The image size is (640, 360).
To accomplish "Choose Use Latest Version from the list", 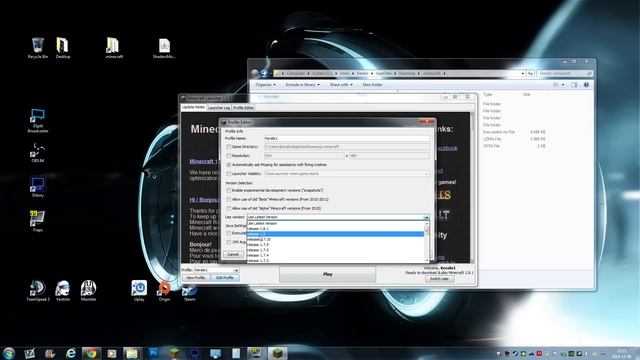I will (336, 224).
